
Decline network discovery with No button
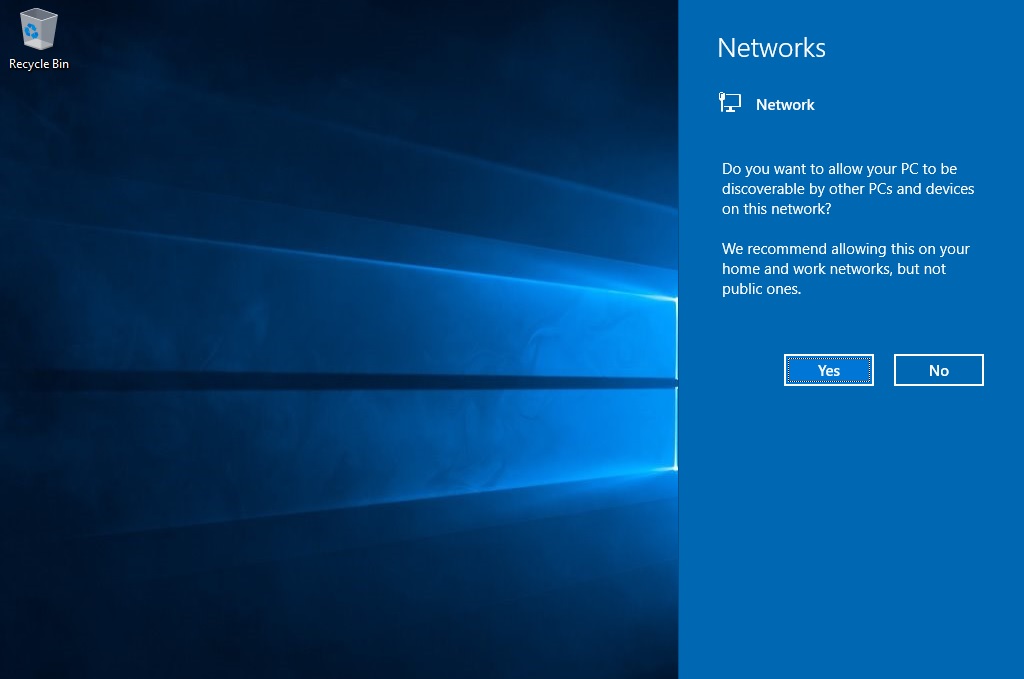[x=938, y=370]
